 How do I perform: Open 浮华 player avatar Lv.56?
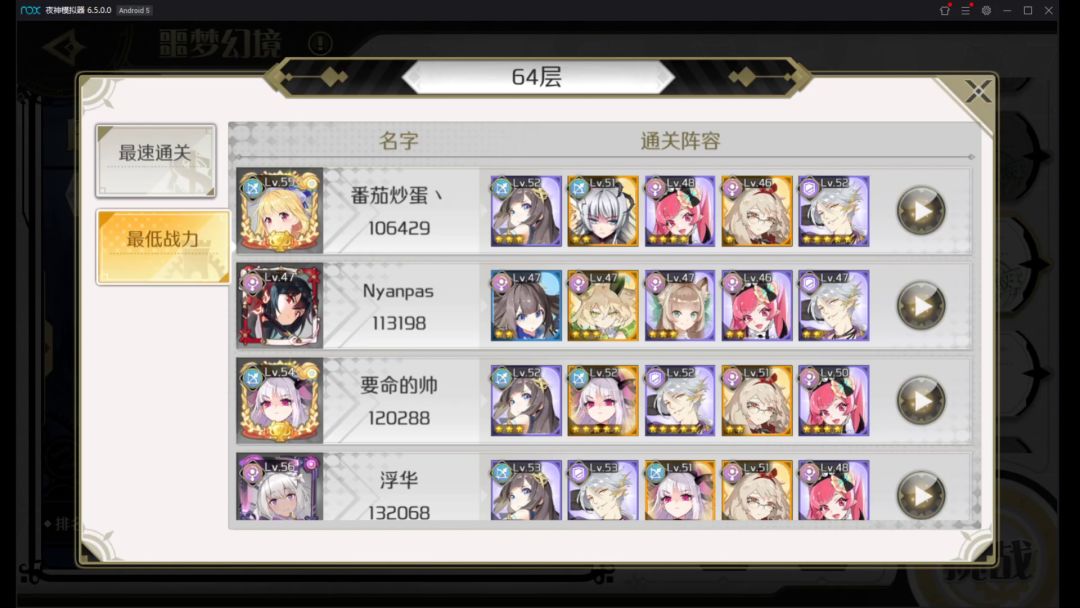click(x=280, y=488)
